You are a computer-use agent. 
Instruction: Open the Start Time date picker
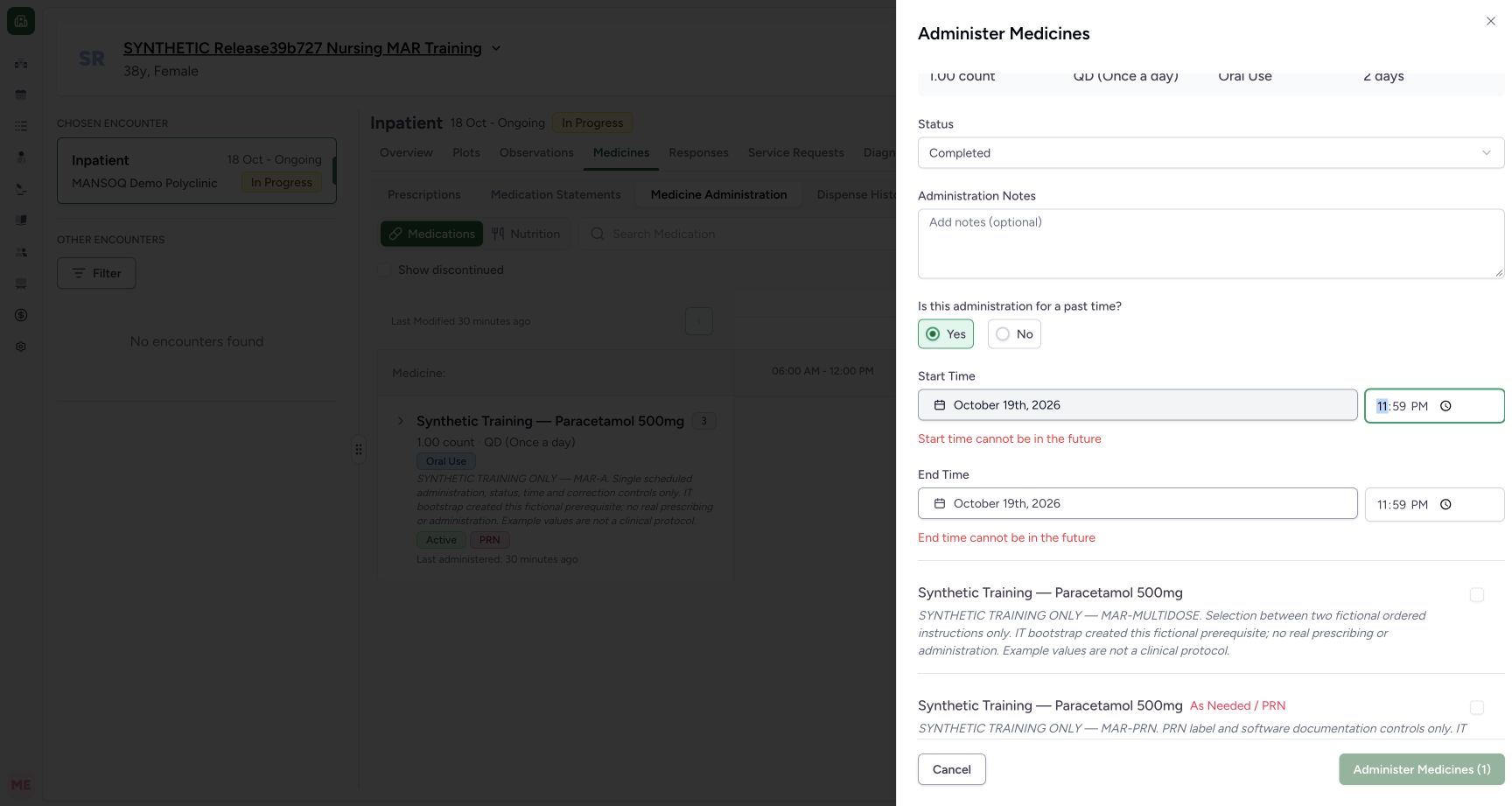point(1137,405)
